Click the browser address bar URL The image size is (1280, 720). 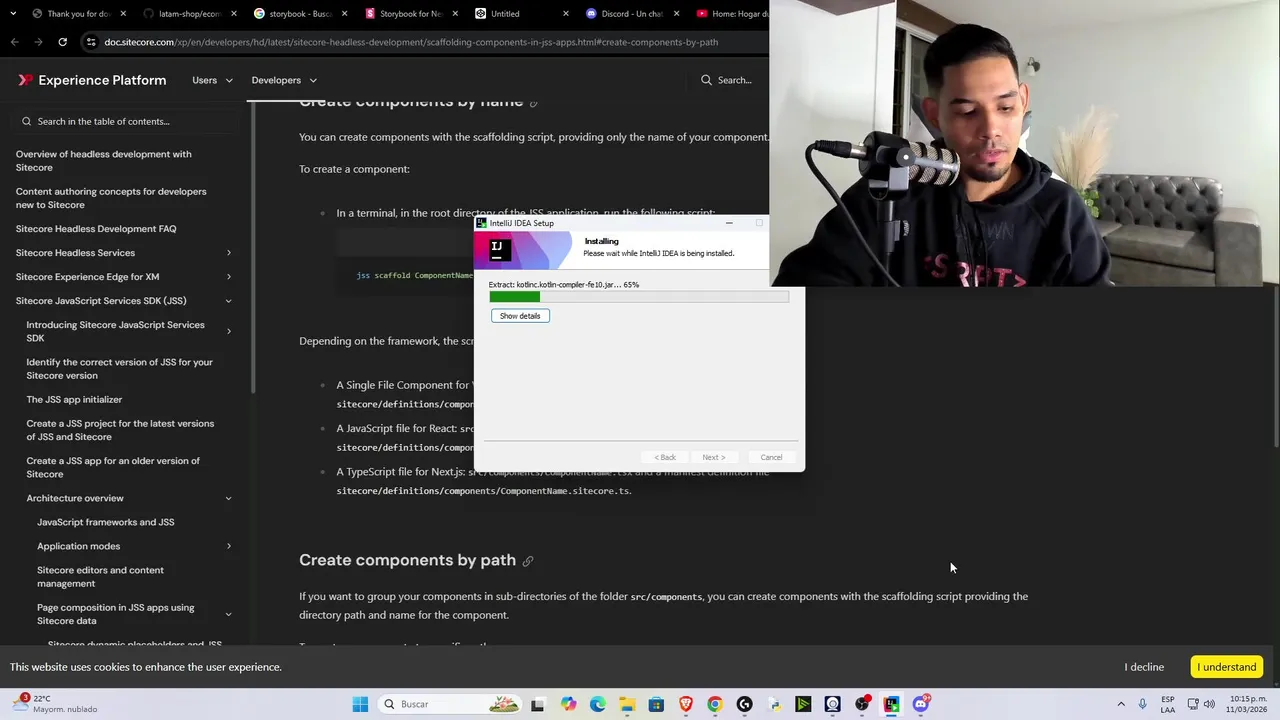[411, 42]
